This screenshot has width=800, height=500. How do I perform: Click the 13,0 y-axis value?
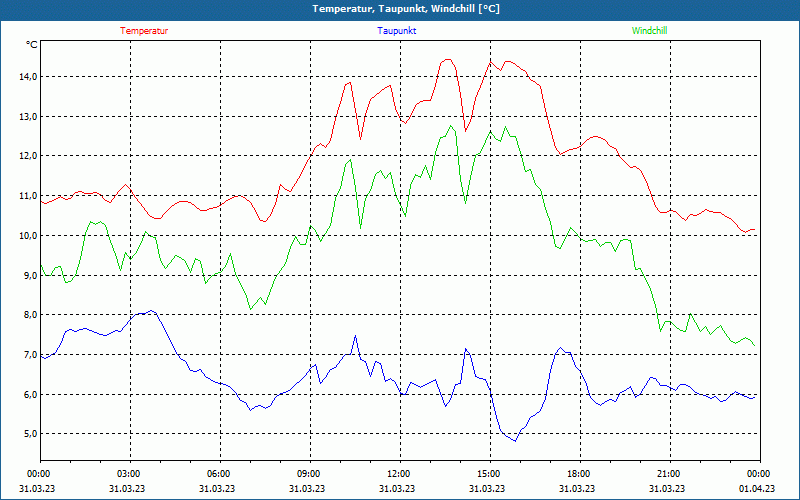[x=28, y=116]
